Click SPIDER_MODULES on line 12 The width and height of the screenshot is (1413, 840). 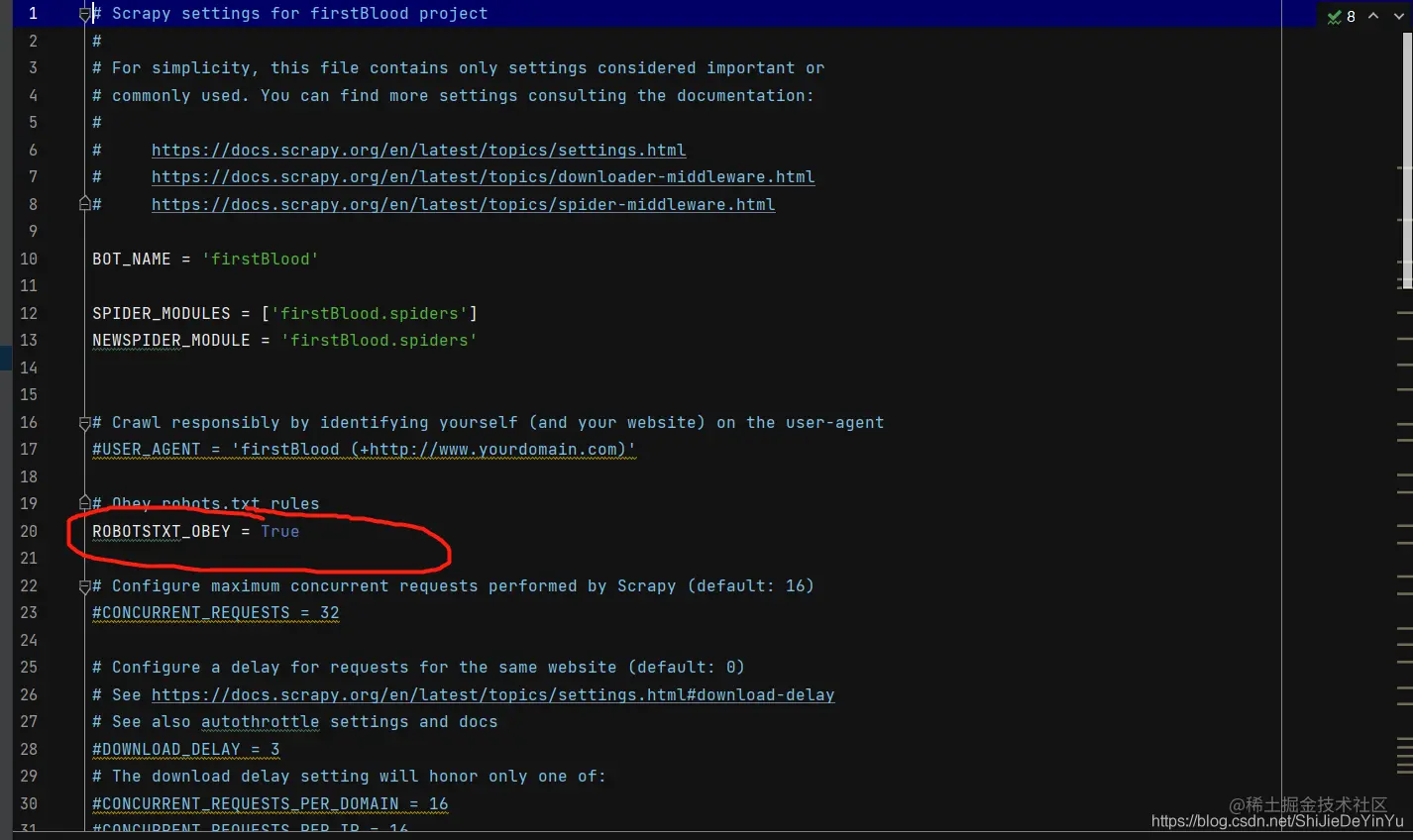(x=162, y=314)
